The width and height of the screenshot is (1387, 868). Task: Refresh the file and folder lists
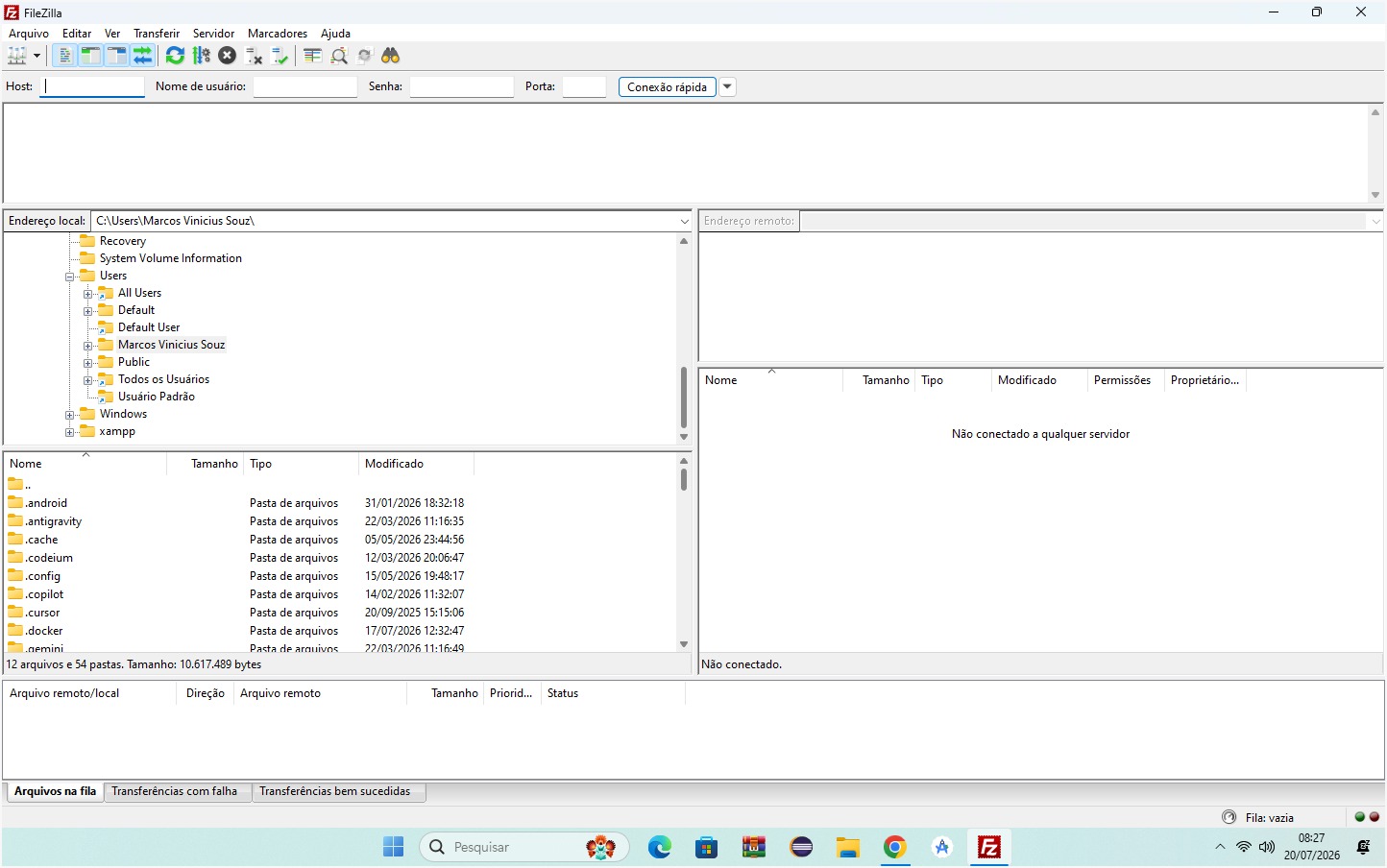[175, 56]
